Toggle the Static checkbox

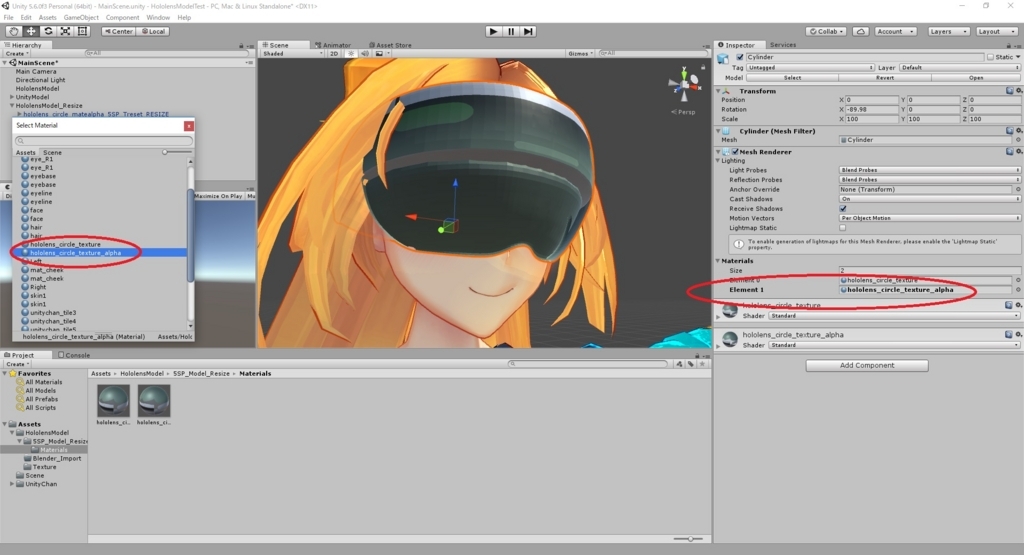pyautogui.click(x=990, y=57)
